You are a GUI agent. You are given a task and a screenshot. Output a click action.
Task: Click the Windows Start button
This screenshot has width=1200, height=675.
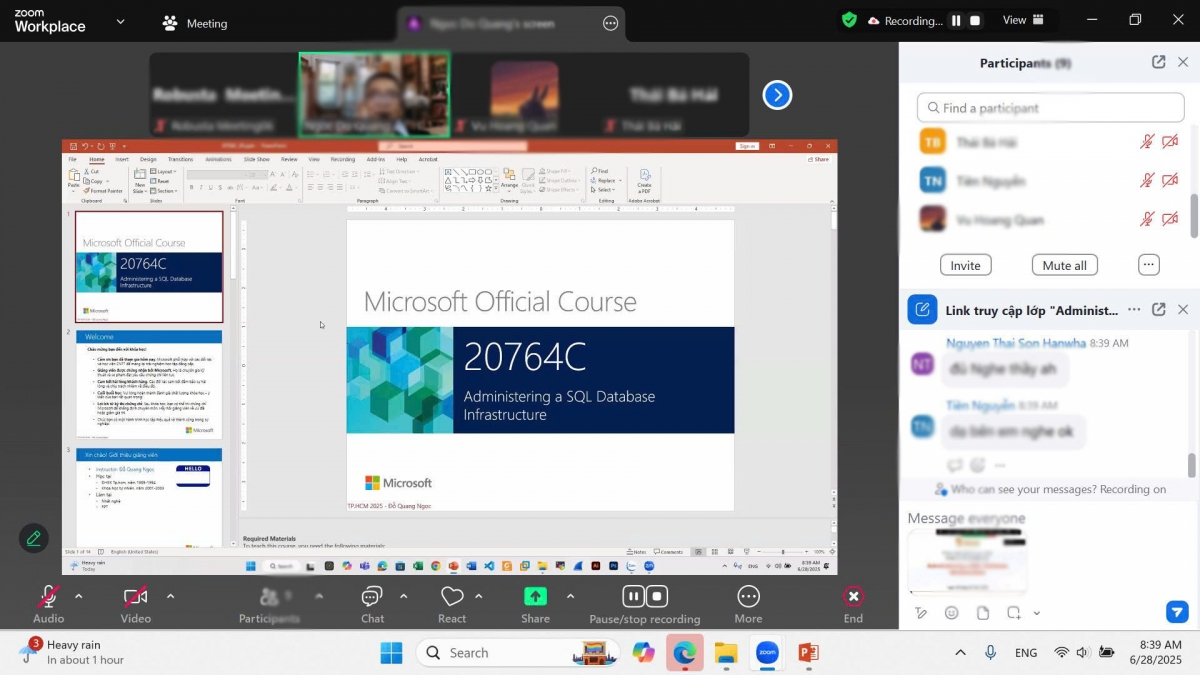tap(391, 653)
